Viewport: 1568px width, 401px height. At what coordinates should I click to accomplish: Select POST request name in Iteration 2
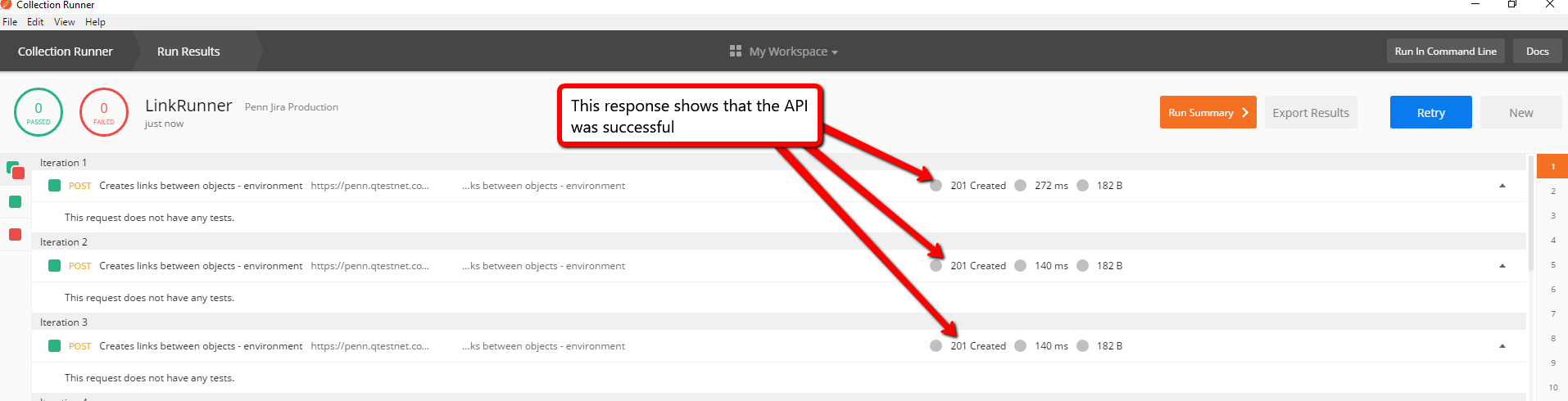click(x=201, y=266)
